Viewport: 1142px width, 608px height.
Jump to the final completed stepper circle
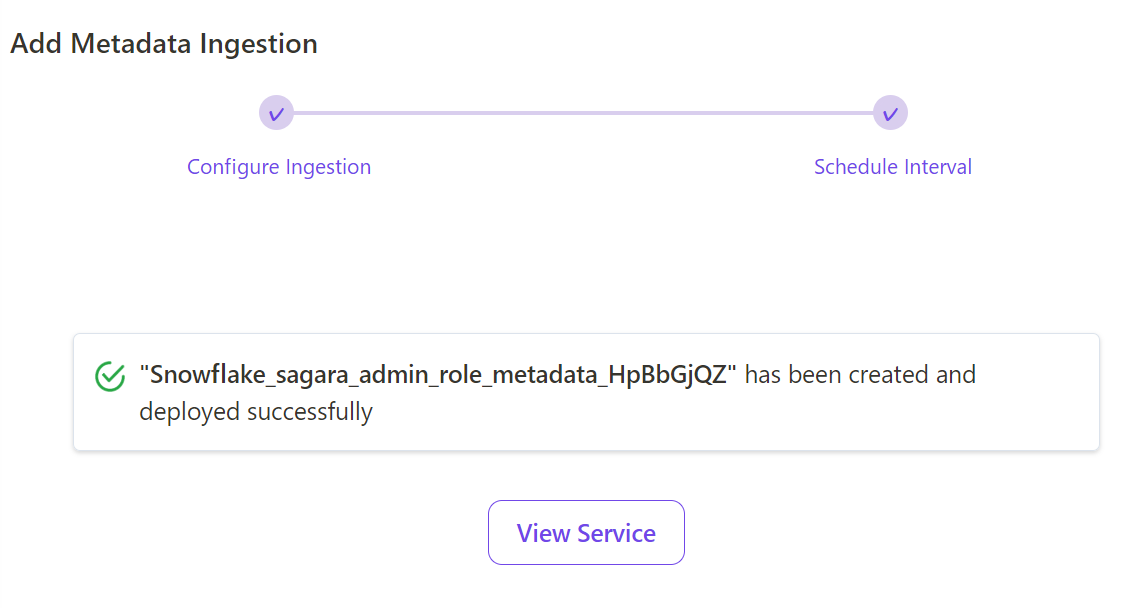[890, 114]
